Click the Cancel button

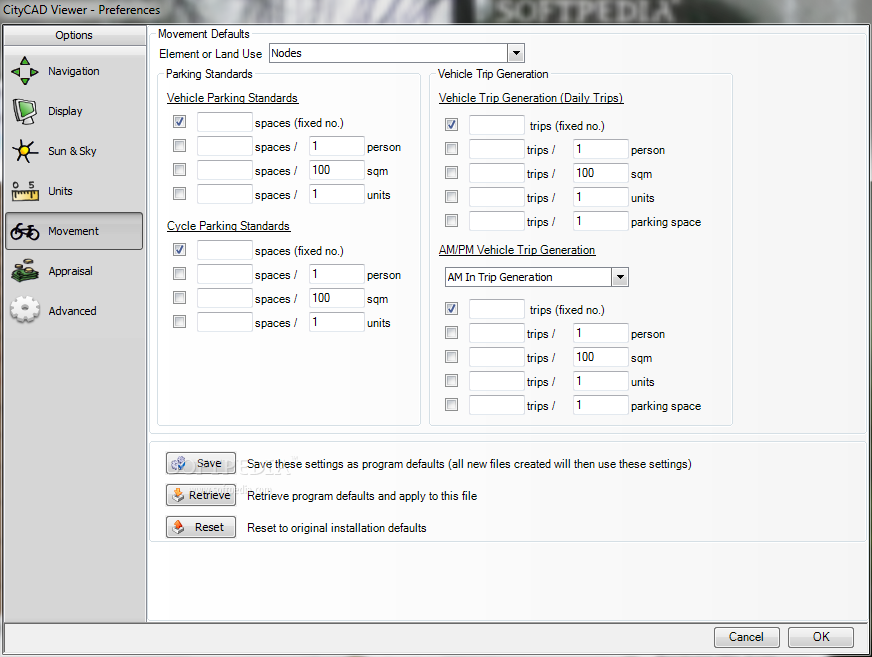click(747, 637)
